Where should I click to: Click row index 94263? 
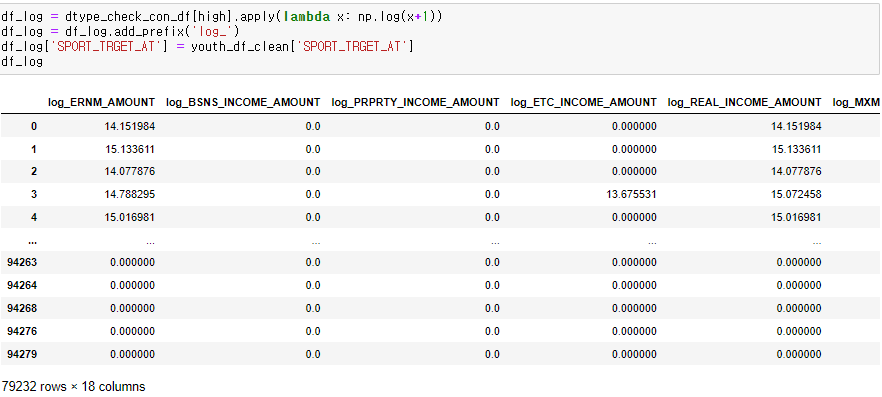22,263
